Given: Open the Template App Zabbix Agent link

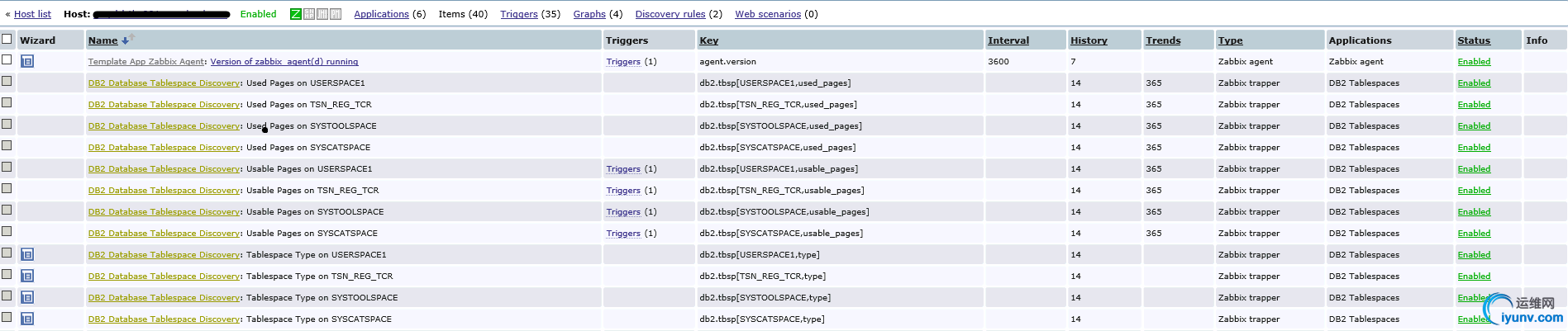Looking at the screenshot, I should tap(146, 62).
